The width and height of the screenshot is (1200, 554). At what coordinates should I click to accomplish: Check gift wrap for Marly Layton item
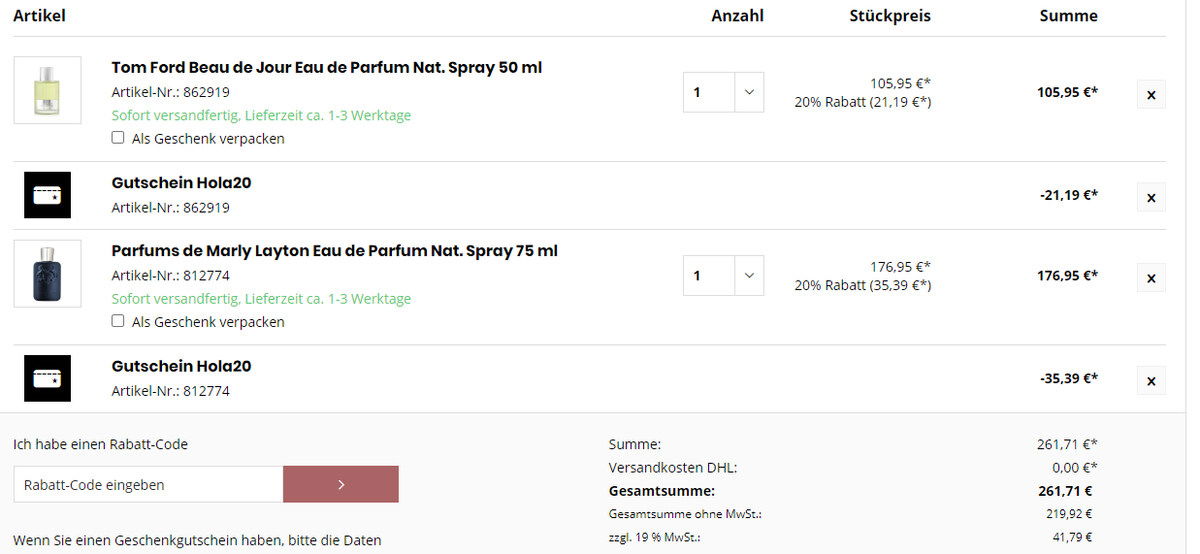[x=118, y=321]
